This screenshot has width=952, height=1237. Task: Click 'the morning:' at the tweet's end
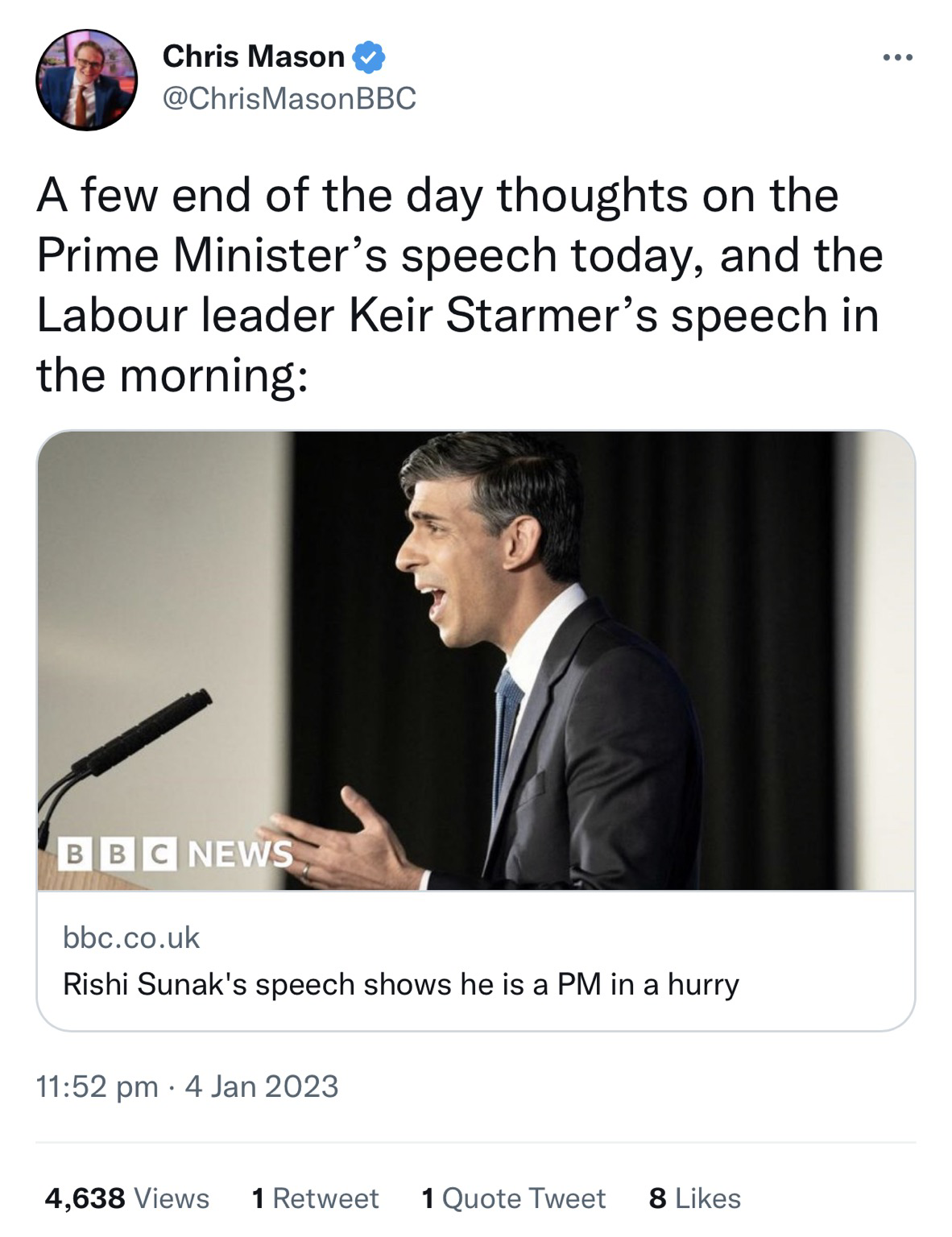pos(171,374)
